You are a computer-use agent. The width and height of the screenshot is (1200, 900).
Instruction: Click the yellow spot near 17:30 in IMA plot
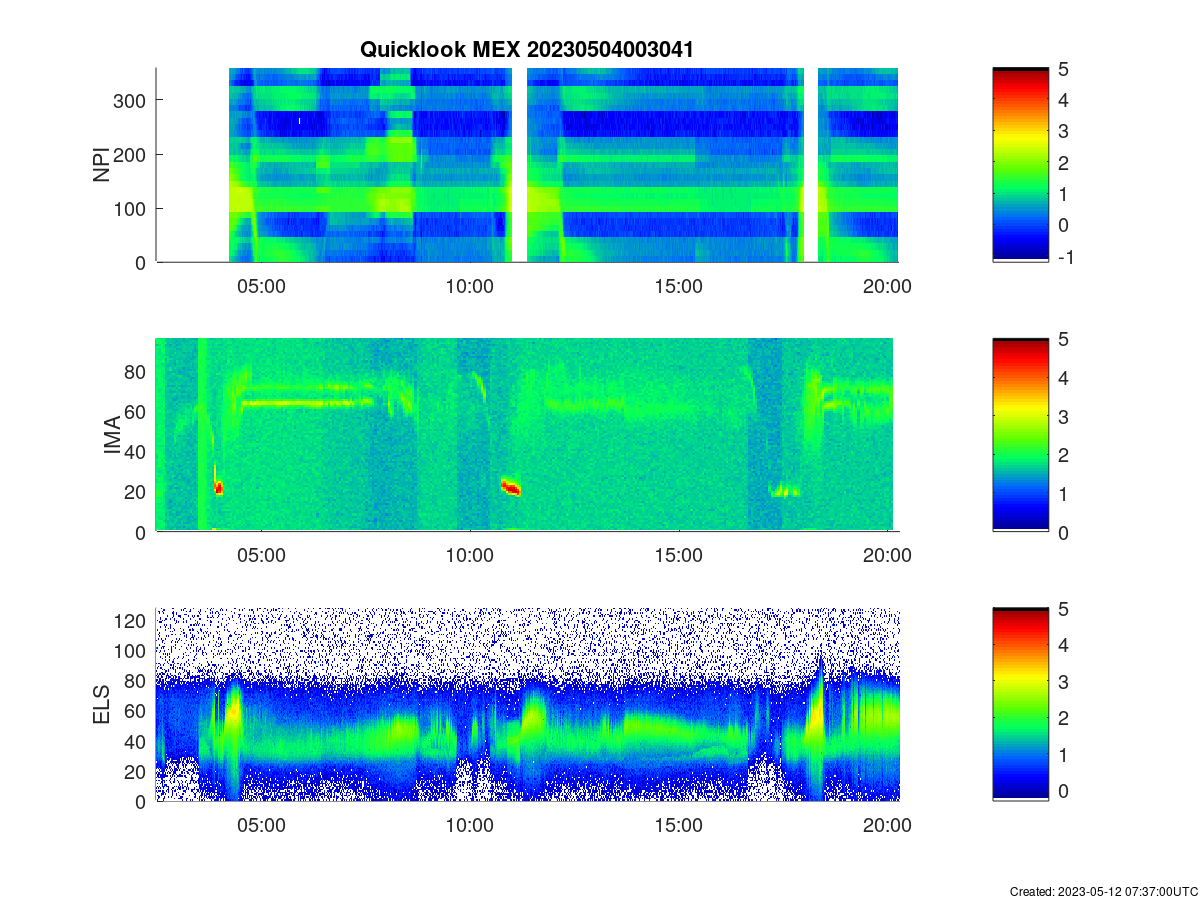pos(785,491)
